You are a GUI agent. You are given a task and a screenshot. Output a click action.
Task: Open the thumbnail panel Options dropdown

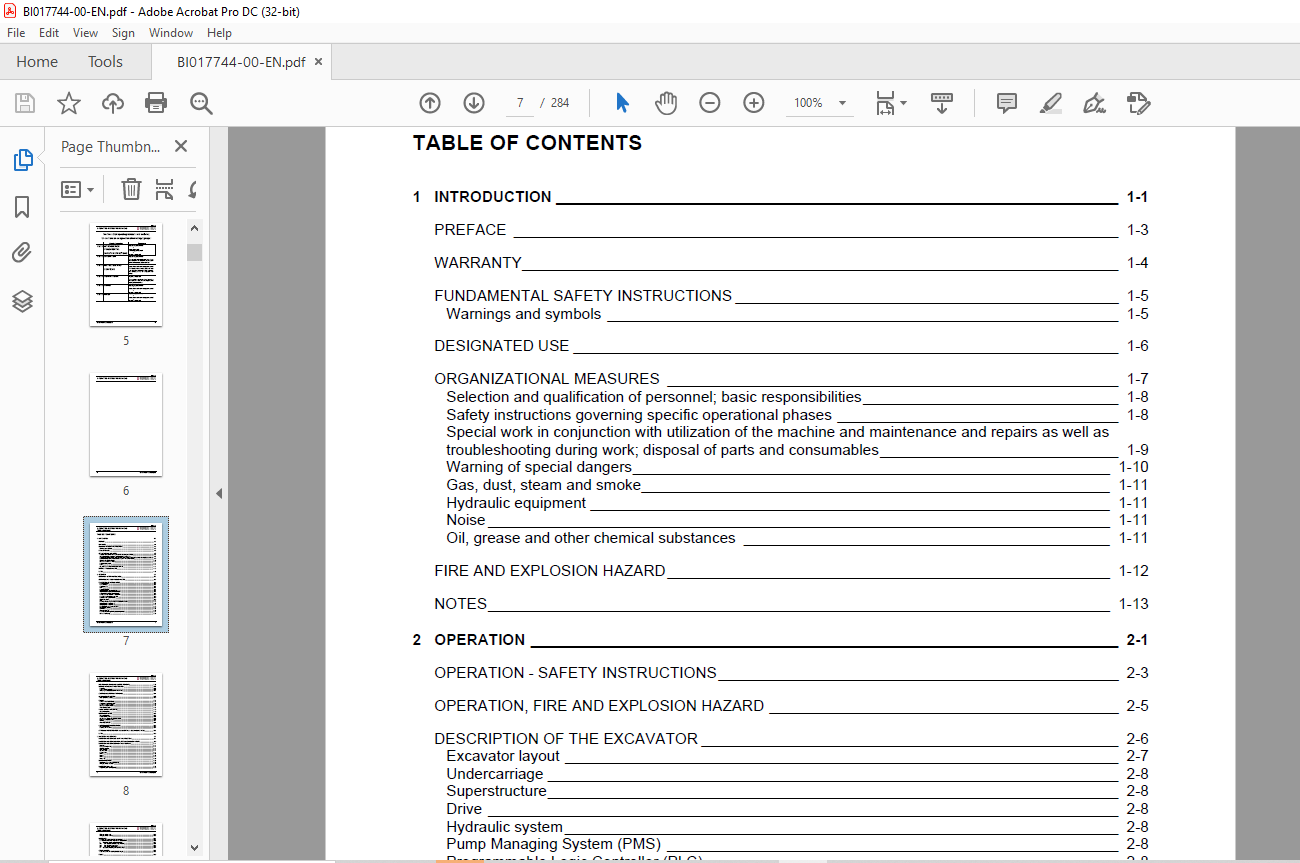(77, 189)
